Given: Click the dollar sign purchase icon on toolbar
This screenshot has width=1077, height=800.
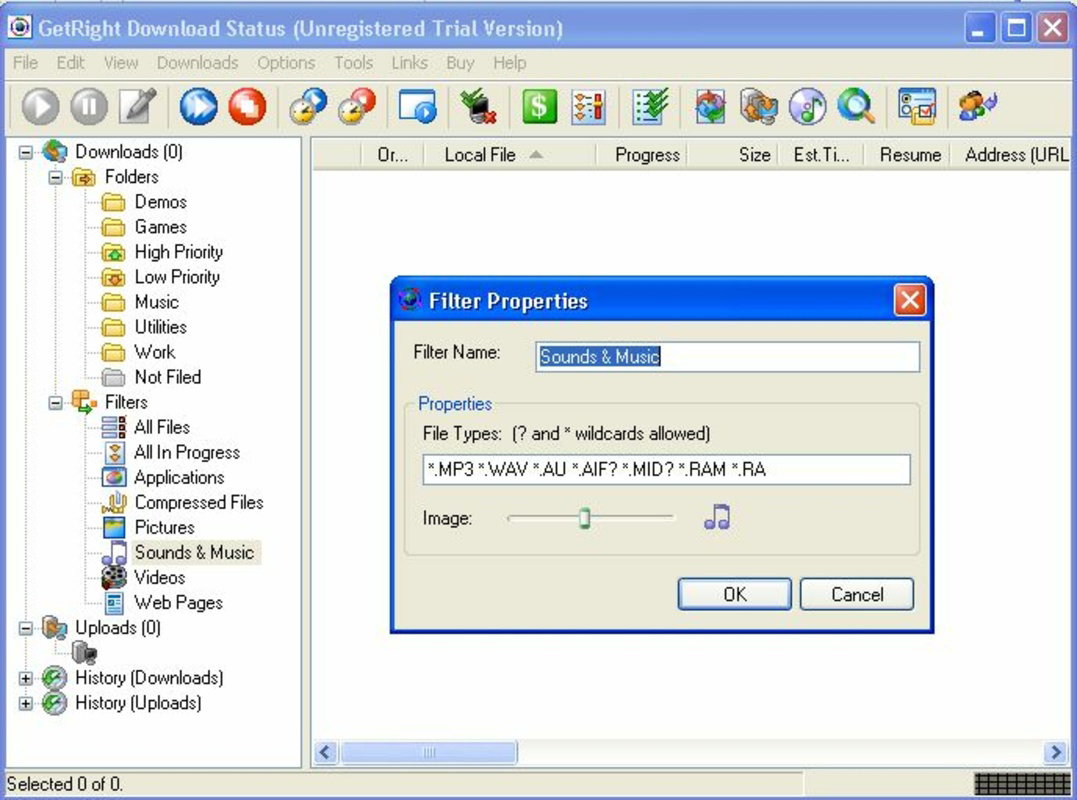Looking at the screenshot, I should (541, 106).
